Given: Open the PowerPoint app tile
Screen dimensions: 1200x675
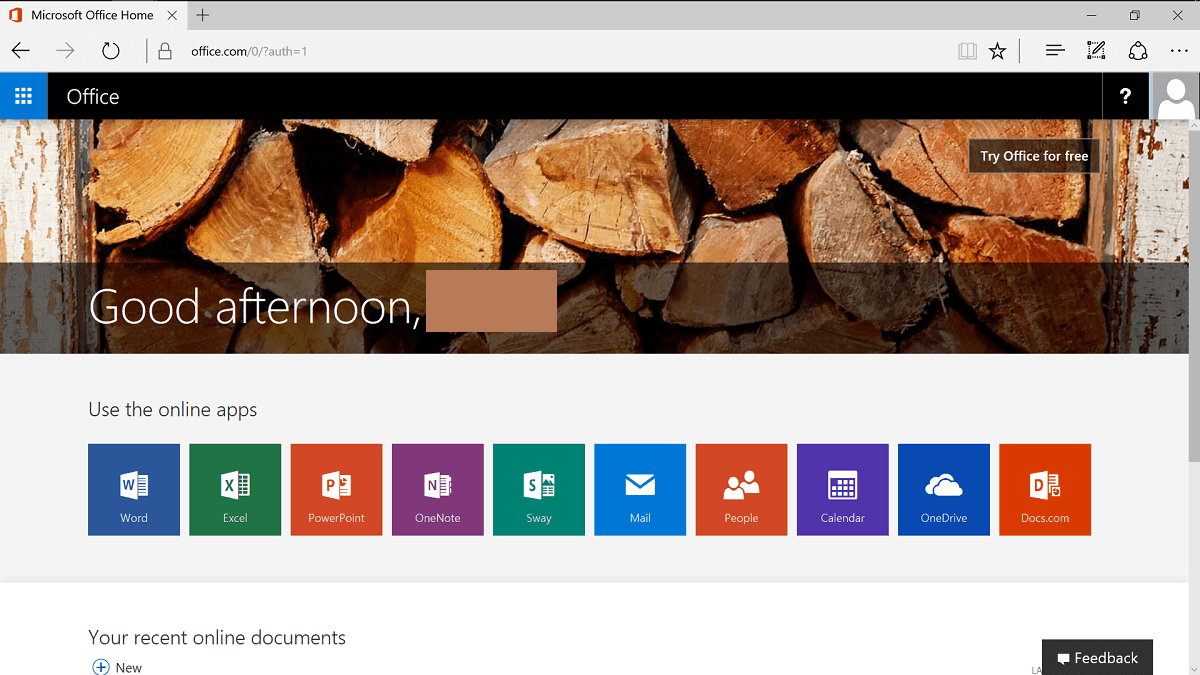Looking at the screenshot, I should pyautogui.click(x=336, y=490).
